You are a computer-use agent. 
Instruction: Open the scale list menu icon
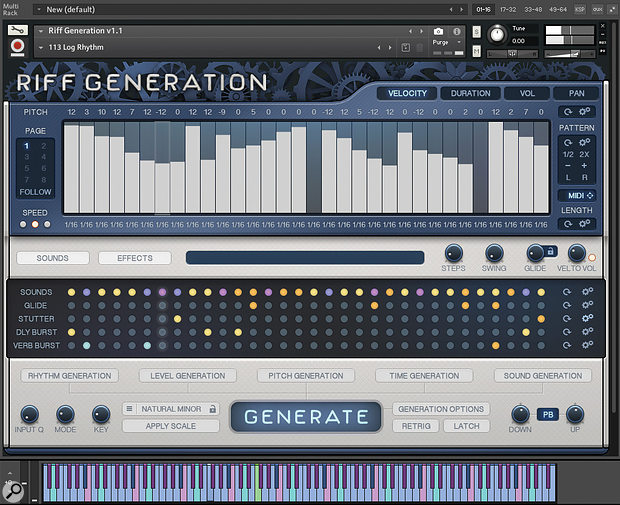(129, 409)
